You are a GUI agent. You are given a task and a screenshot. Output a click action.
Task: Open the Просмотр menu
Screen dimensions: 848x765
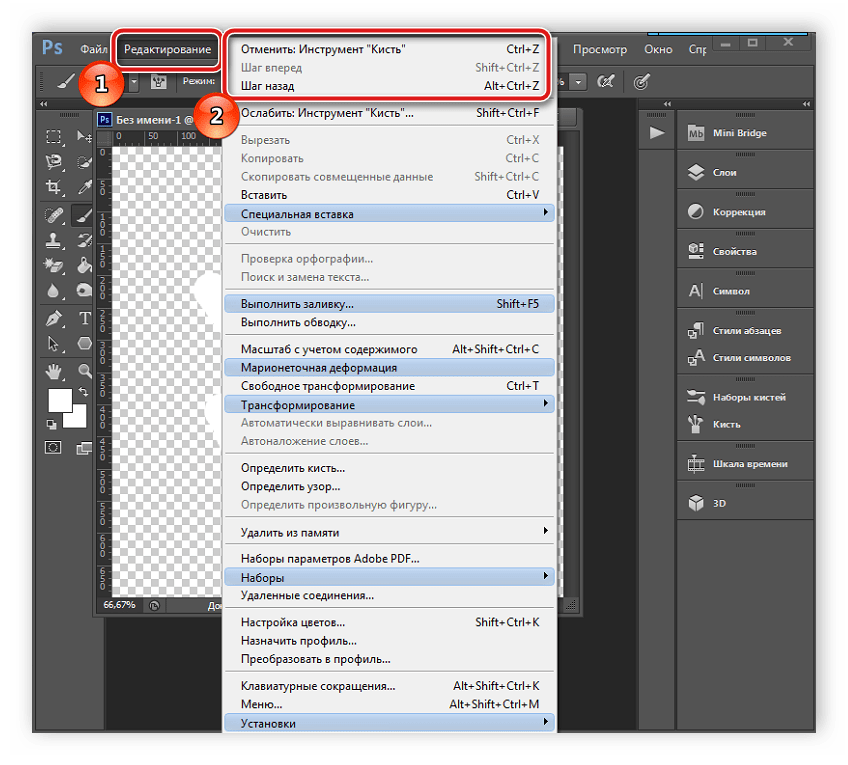[600, 49]
